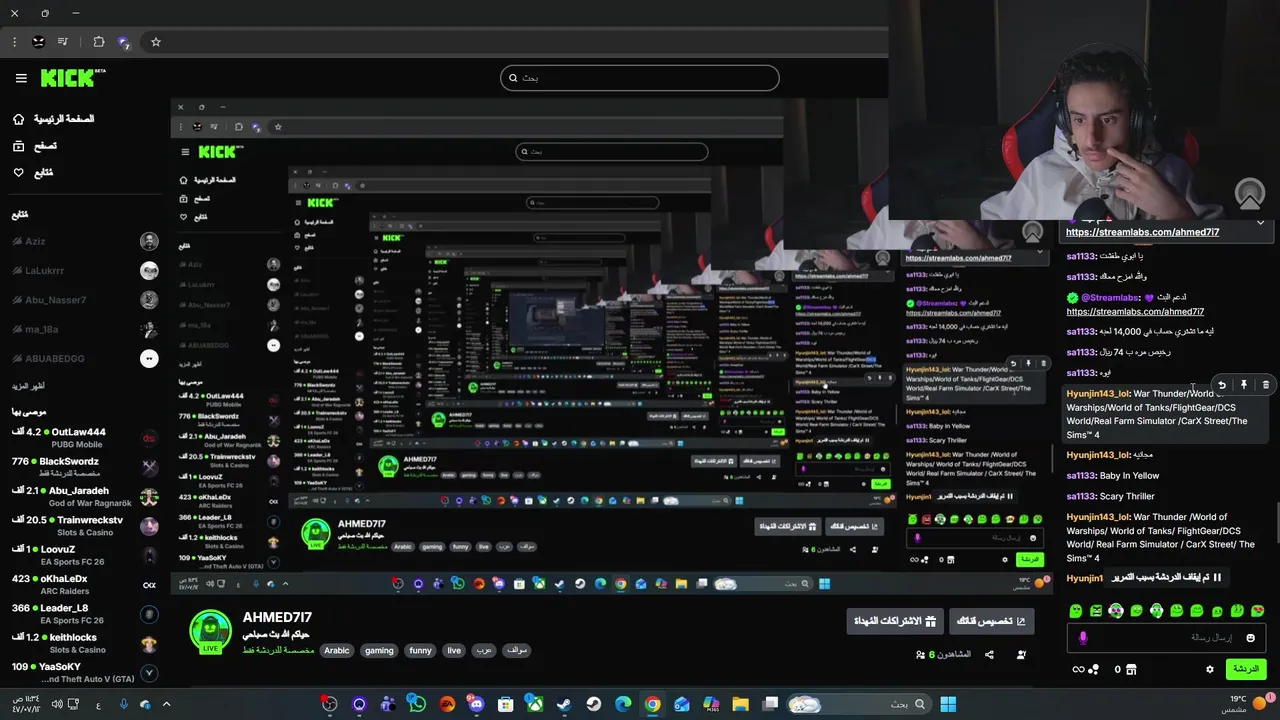Select the funny tag
Viewport: 1280px width, 720px height.
point(420,650)
